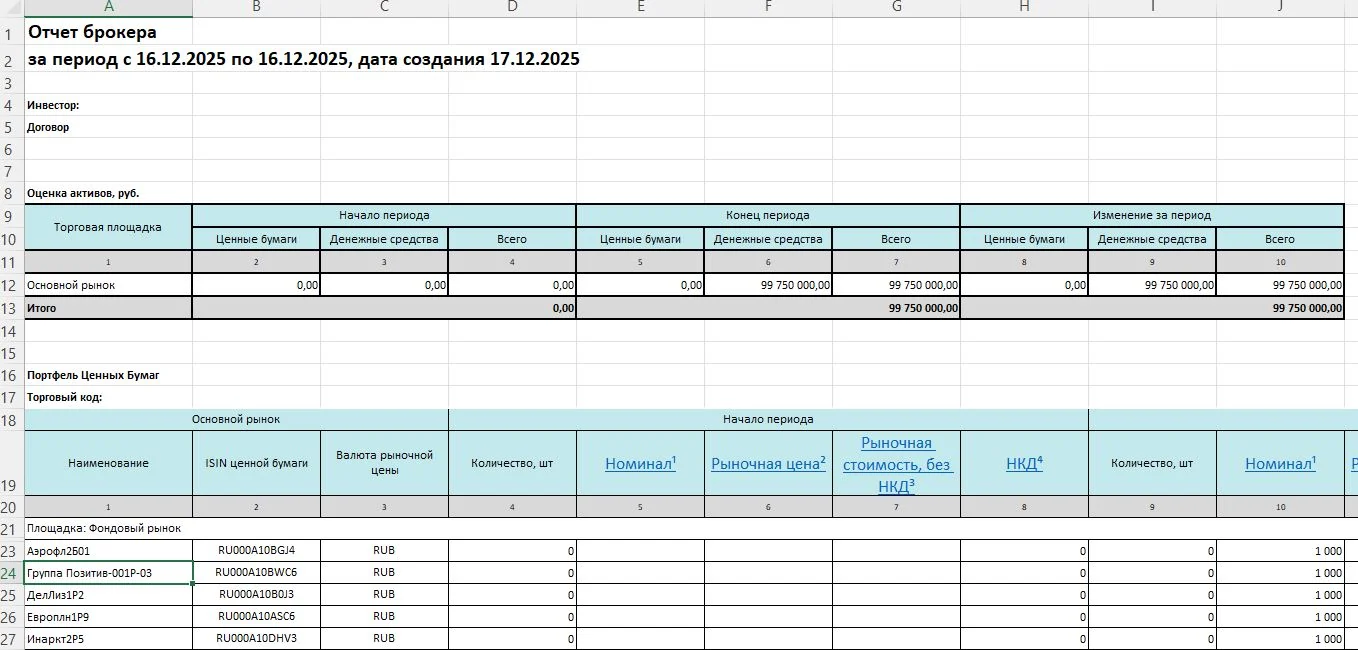Select 'Основной рынок' header in row 18
This screenshot has width=1358, height=650.
236,419
